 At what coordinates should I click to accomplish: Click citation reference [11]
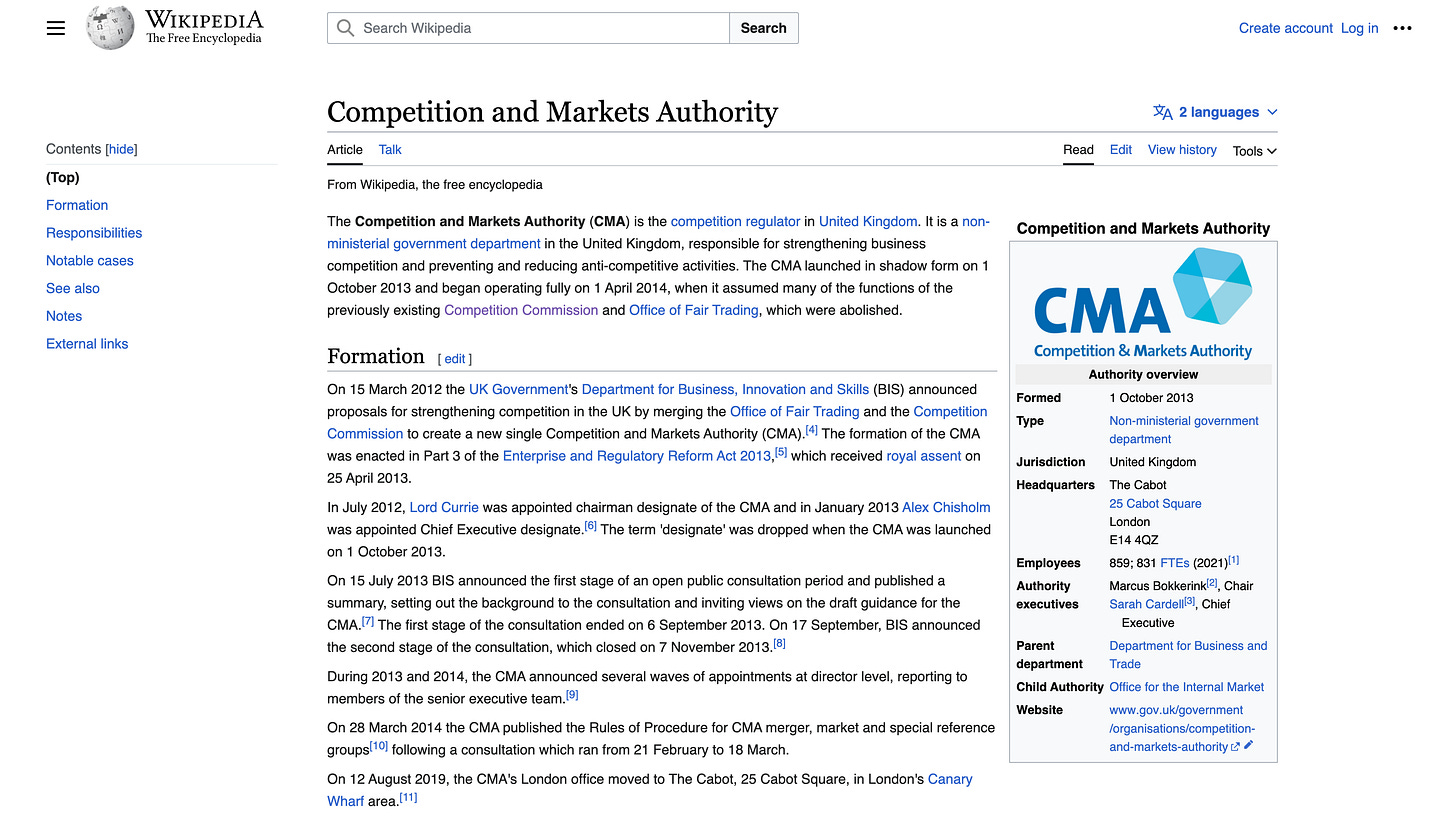click(408, 797)
